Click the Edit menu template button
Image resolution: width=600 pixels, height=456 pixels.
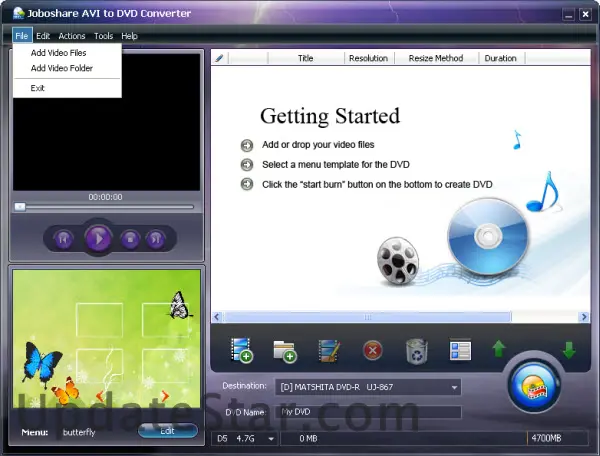(168, 431)
